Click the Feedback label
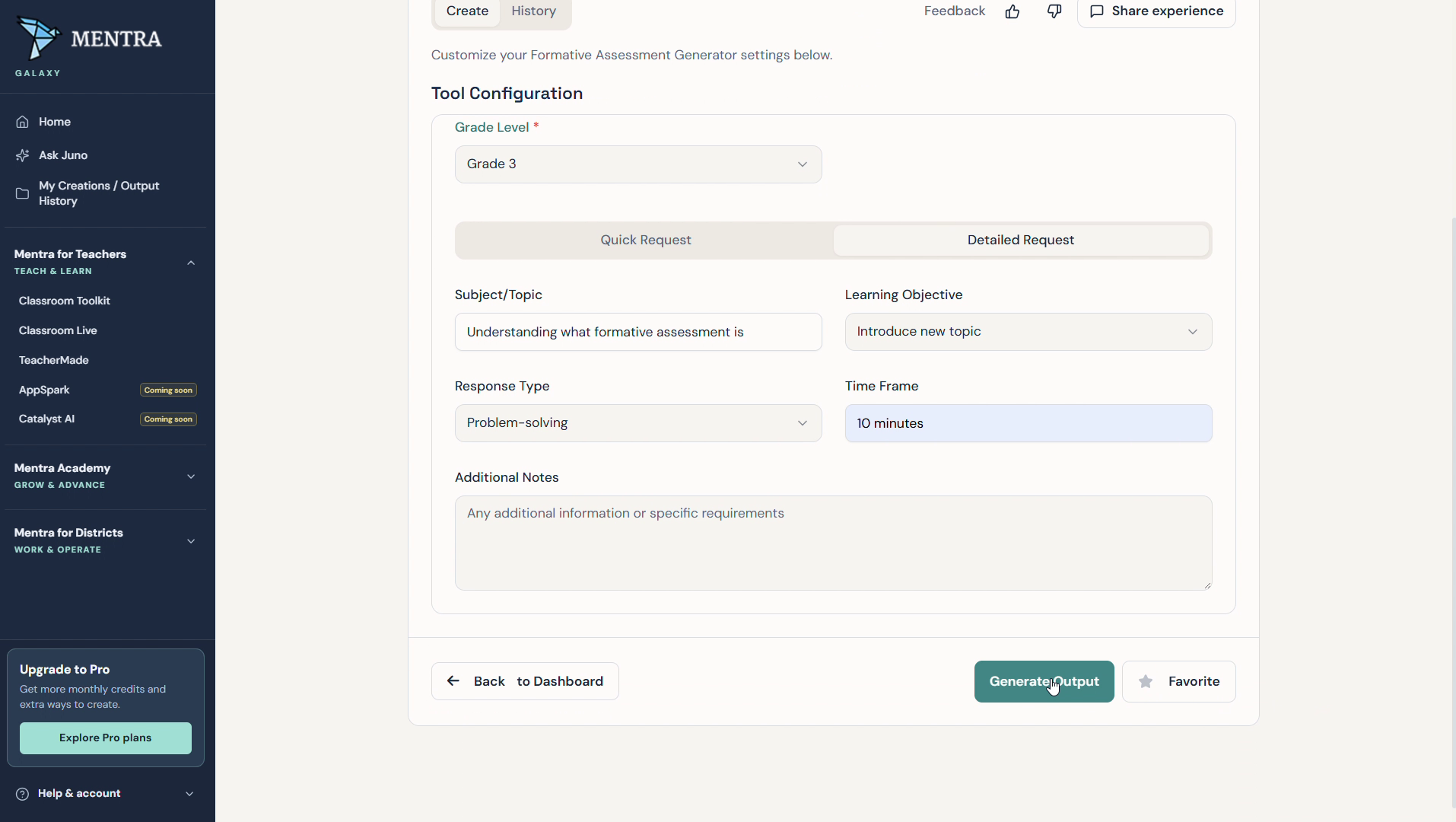 pyautogui.click(x=955, y=11)
